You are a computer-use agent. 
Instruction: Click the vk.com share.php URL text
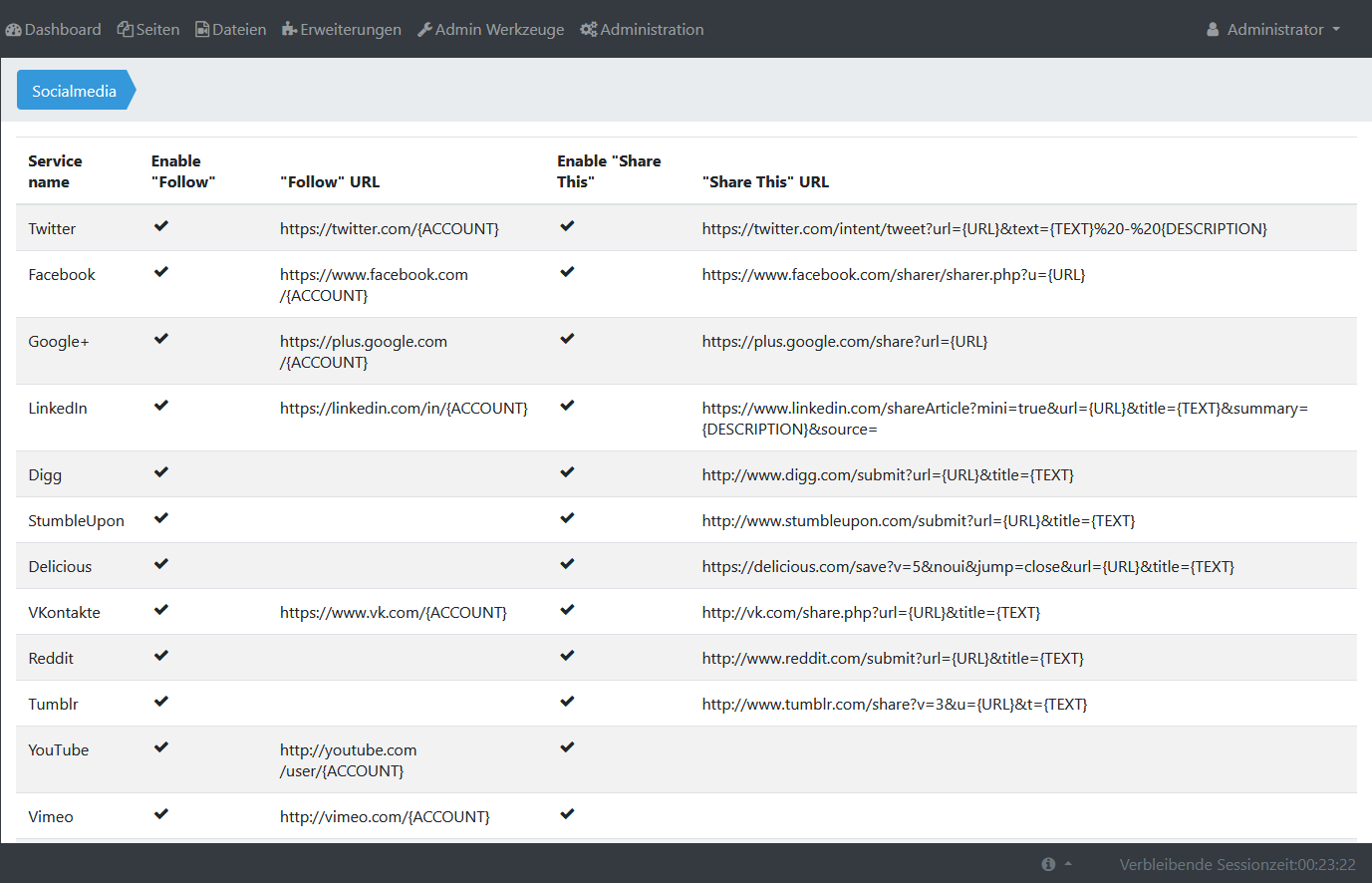(x=871, y=613)
